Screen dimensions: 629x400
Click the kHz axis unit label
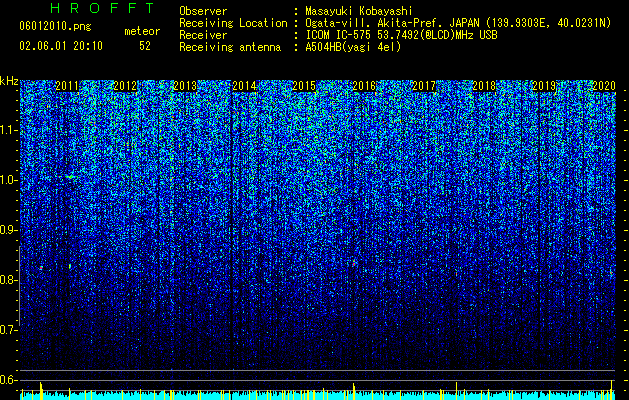point(9,81)
